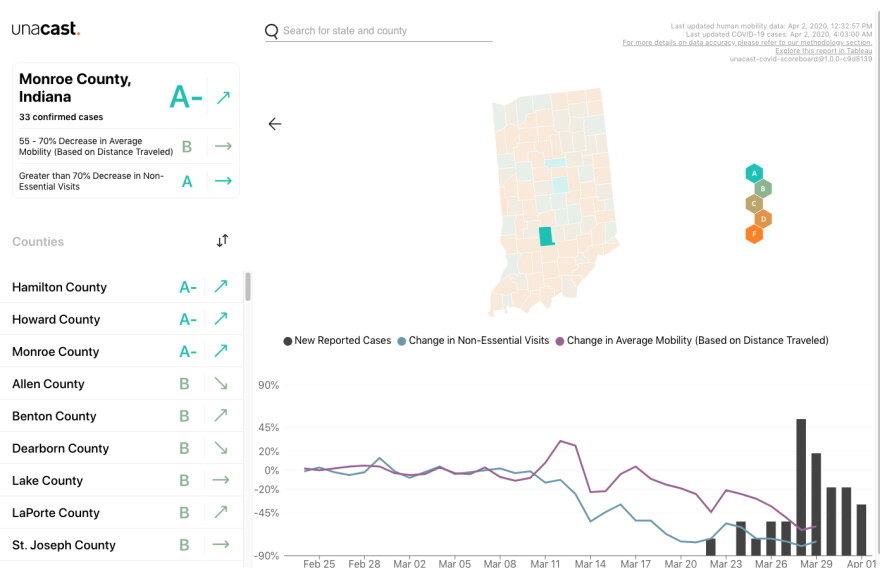Click tallest new cases bar in chart

(x=801, y=487)
